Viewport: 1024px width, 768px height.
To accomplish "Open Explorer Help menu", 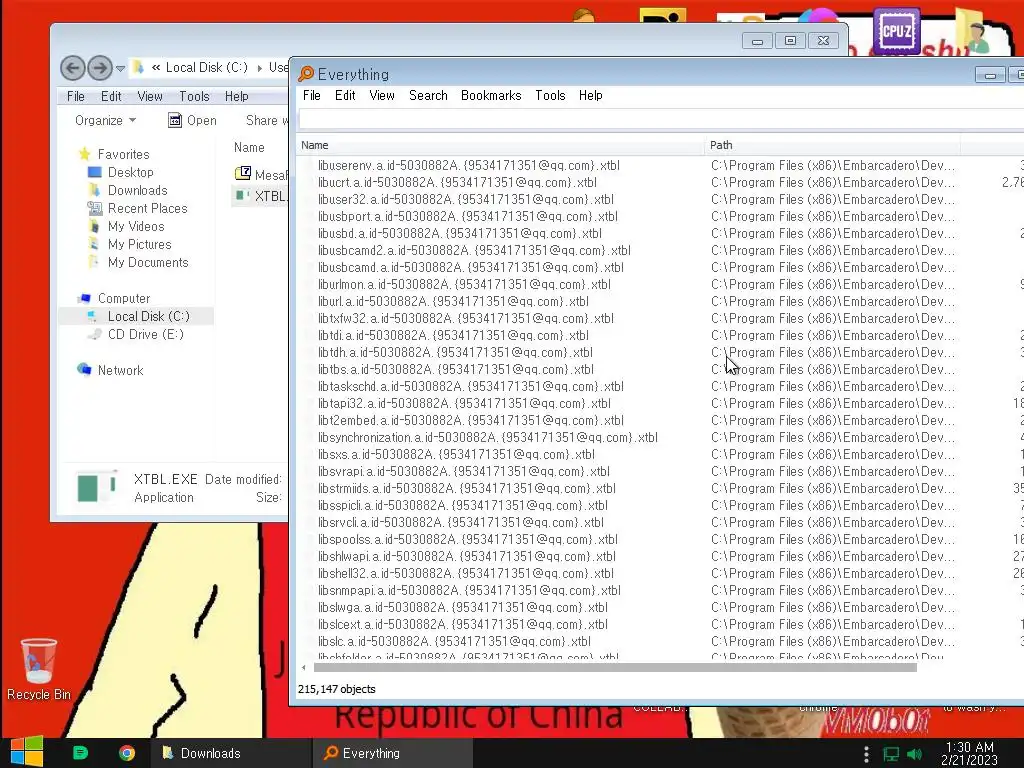I will click(x=236, y=96).
